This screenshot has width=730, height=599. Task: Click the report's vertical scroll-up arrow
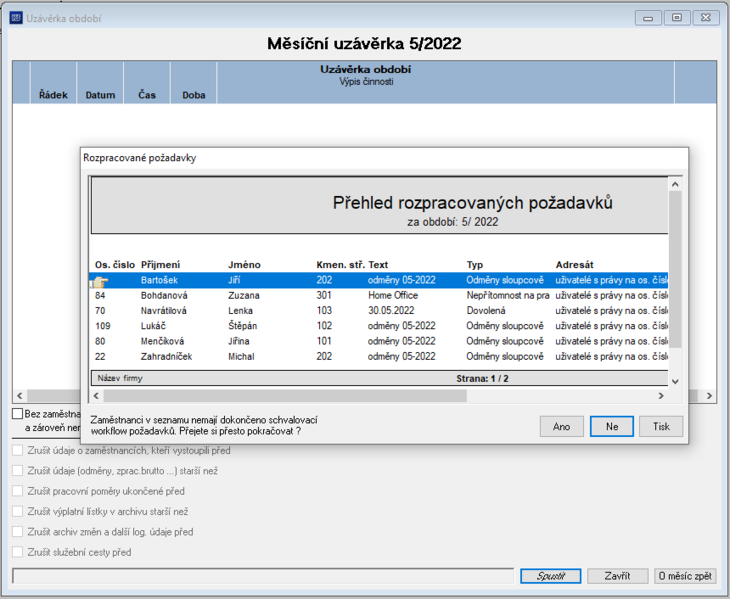(x=675, y=184)
